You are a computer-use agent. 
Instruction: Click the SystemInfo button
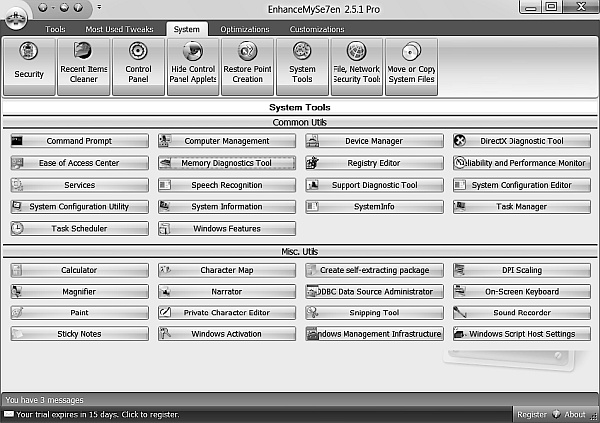tap(374, 206)
